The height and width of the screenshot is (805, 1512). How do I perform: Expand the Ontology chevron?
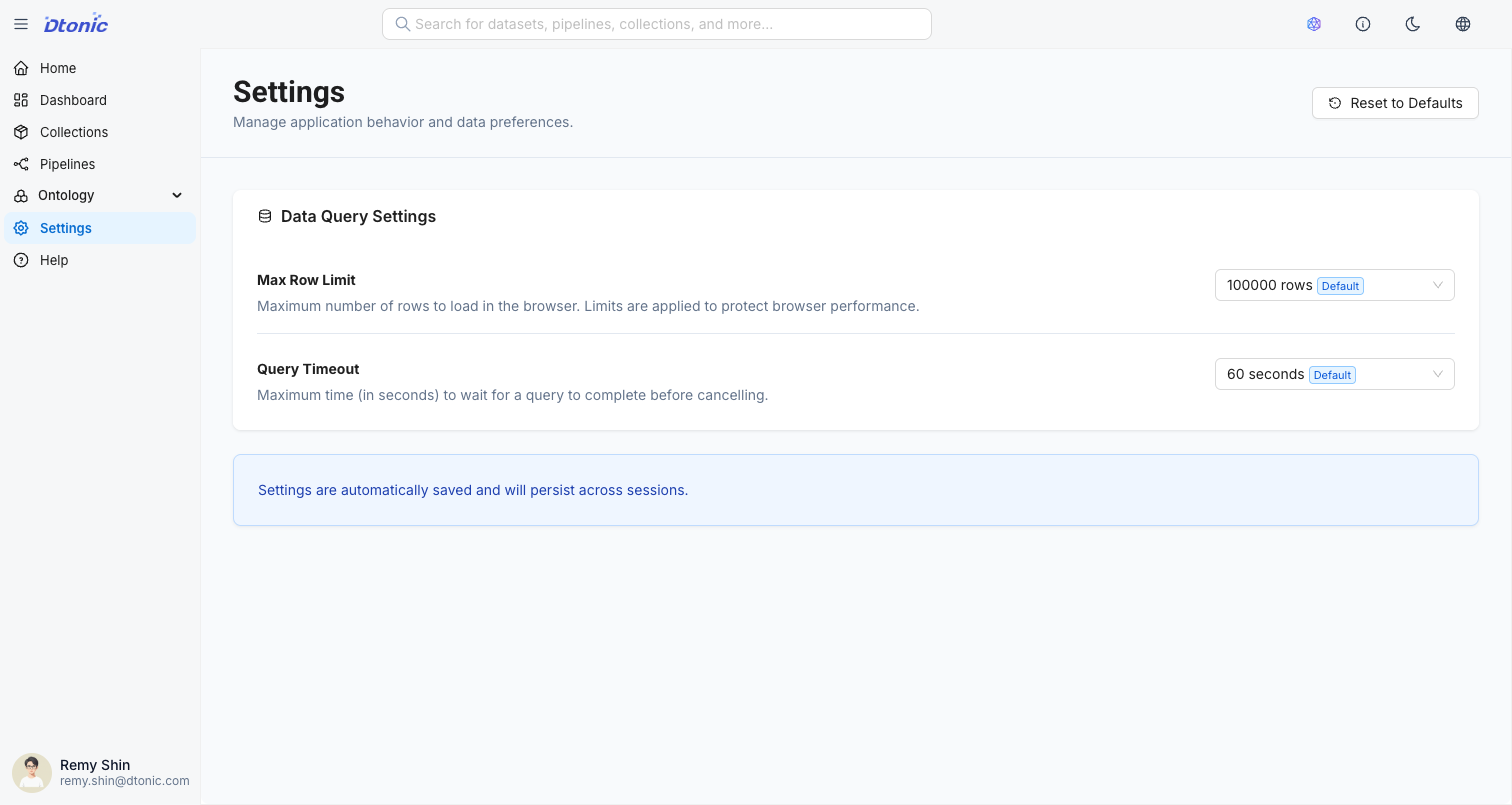pos(177,196)
